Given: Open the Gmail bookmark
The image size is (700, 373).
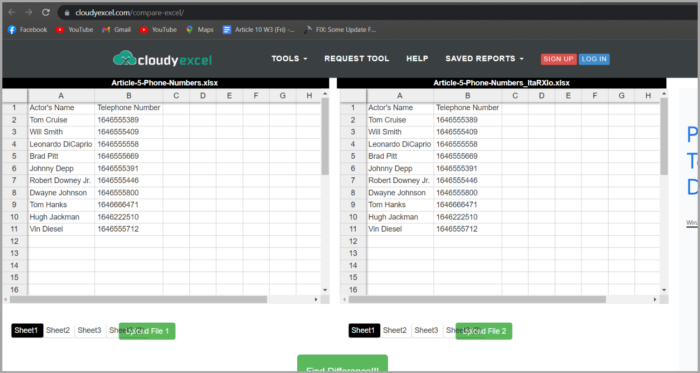Looking at the screenshot, I should tap(116, 30).
